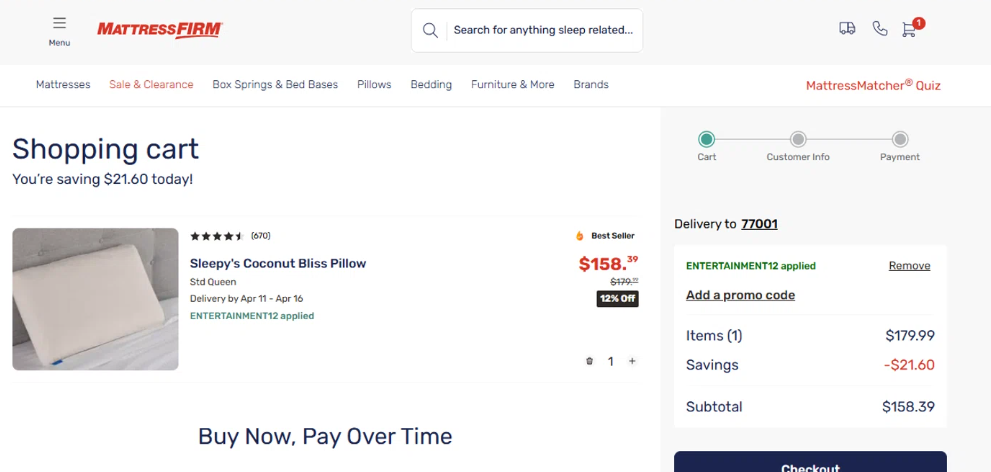Viewport: 991px width, 472px height.
Task: Click 'Std Queen' size text
Action: (213, 282)
